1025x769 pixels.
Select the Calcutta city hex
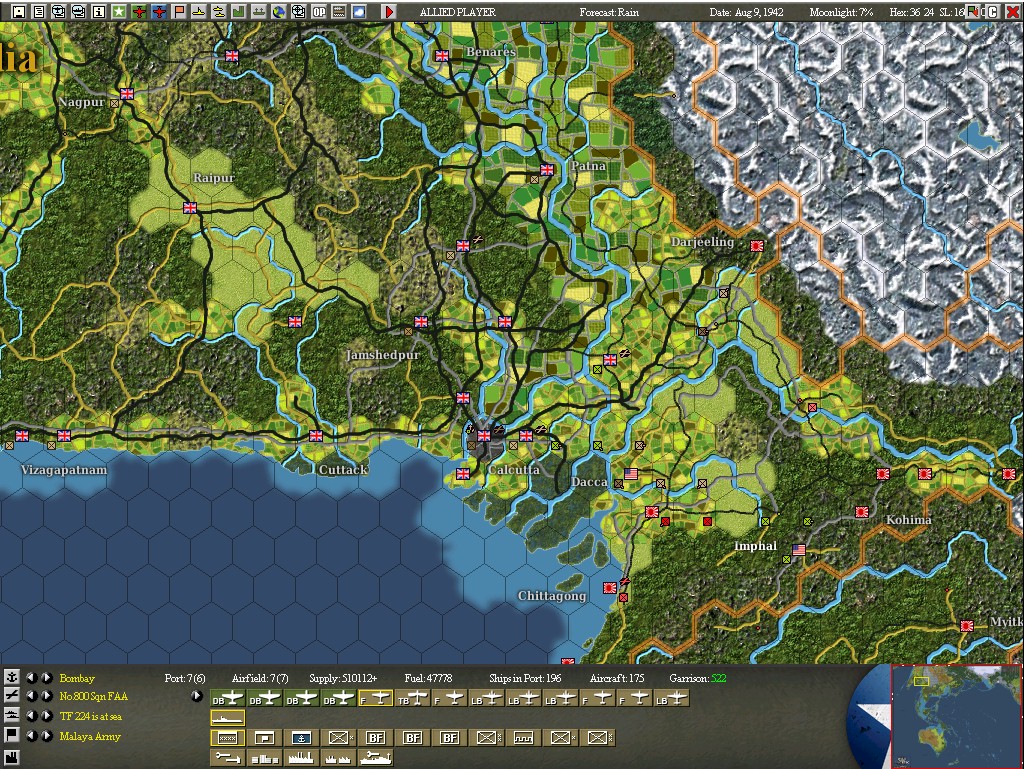tap(484, 436)
